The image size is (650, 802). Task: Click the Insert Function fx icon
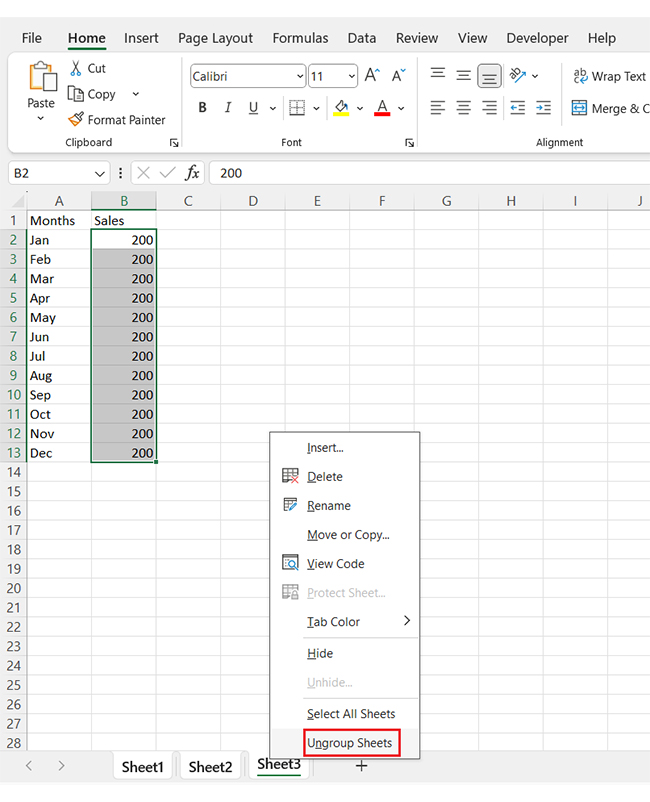coord(192,173)
